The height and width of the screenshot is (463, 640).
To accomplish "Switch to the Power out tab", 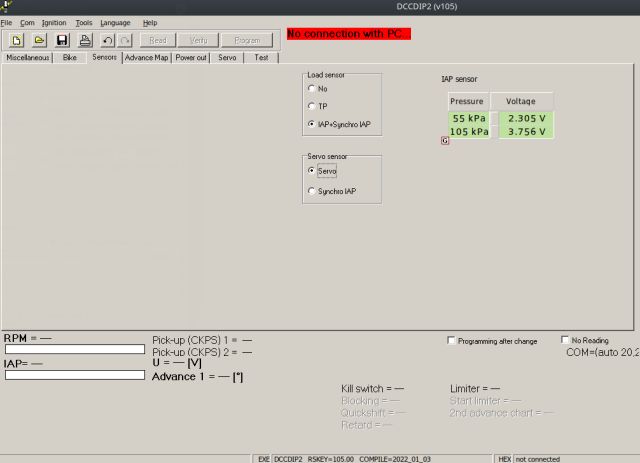I will pyautogui.click(x=191, y=58).
